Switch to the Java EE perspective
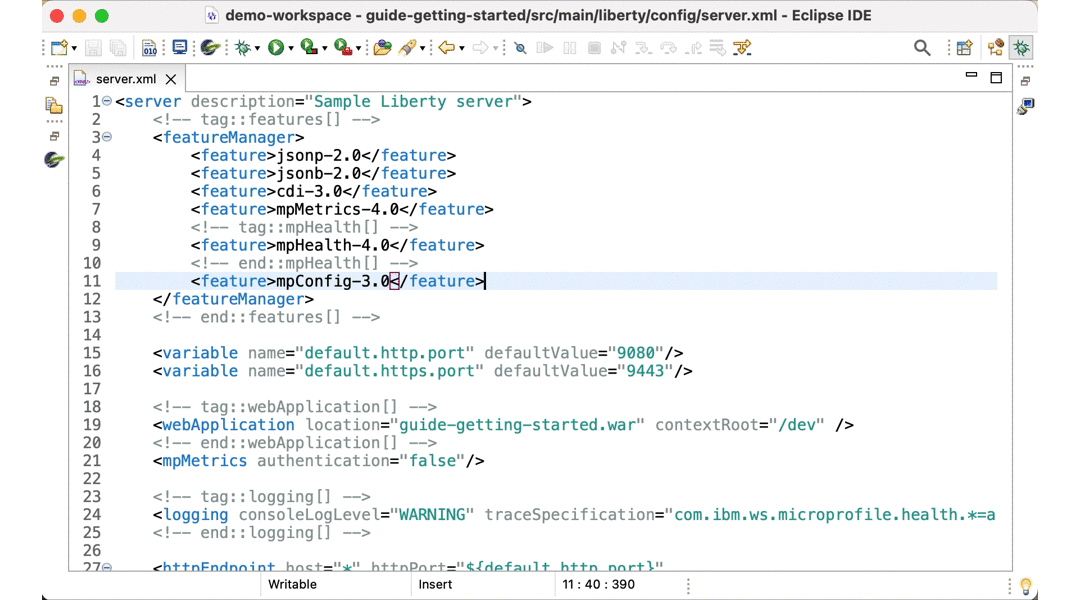Image resolution: width=1080 pixels, height=600 pixels. coord(995,48)
